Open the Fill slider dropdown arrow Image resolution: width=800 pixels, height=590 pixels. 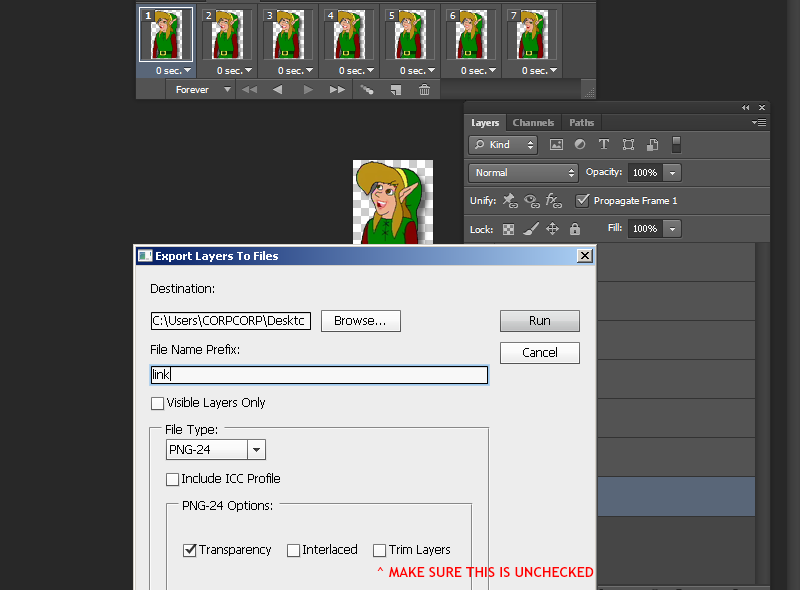click(x=672, y=229)
